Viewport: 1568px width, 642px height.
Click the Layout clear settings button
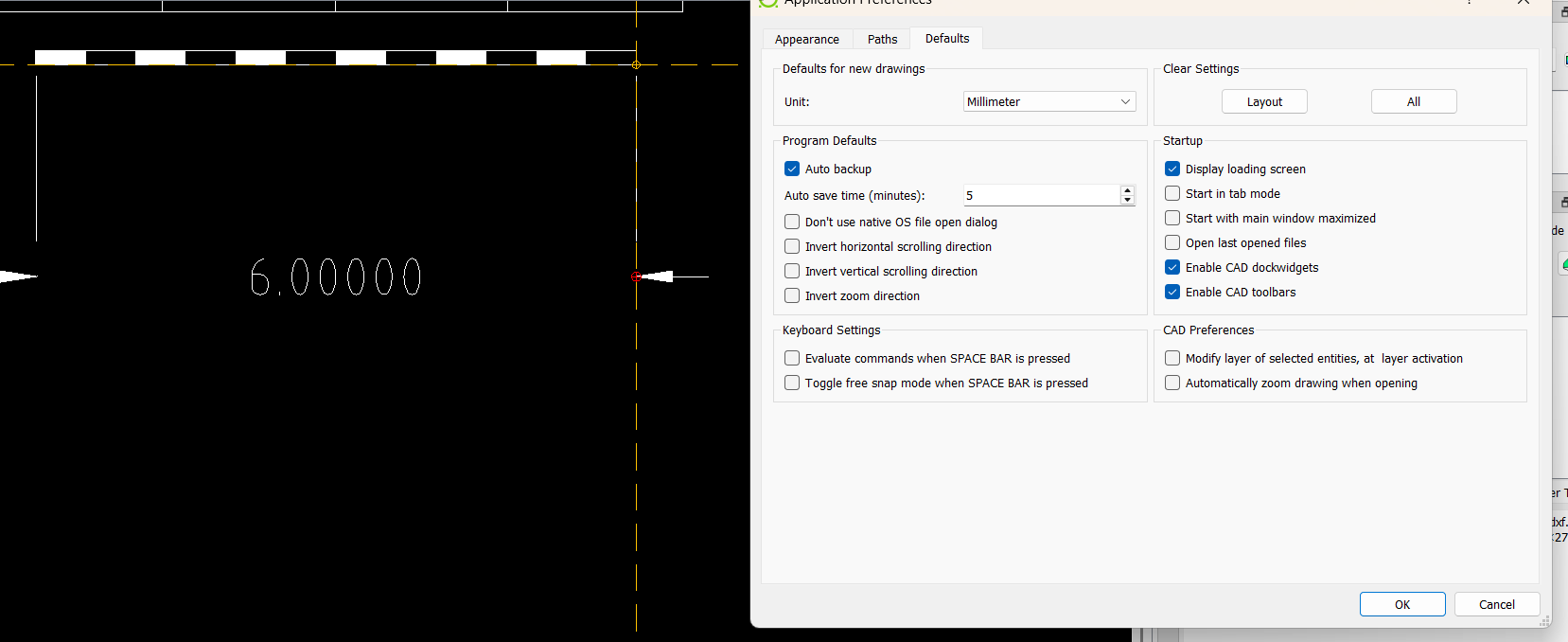point(1263,101)
